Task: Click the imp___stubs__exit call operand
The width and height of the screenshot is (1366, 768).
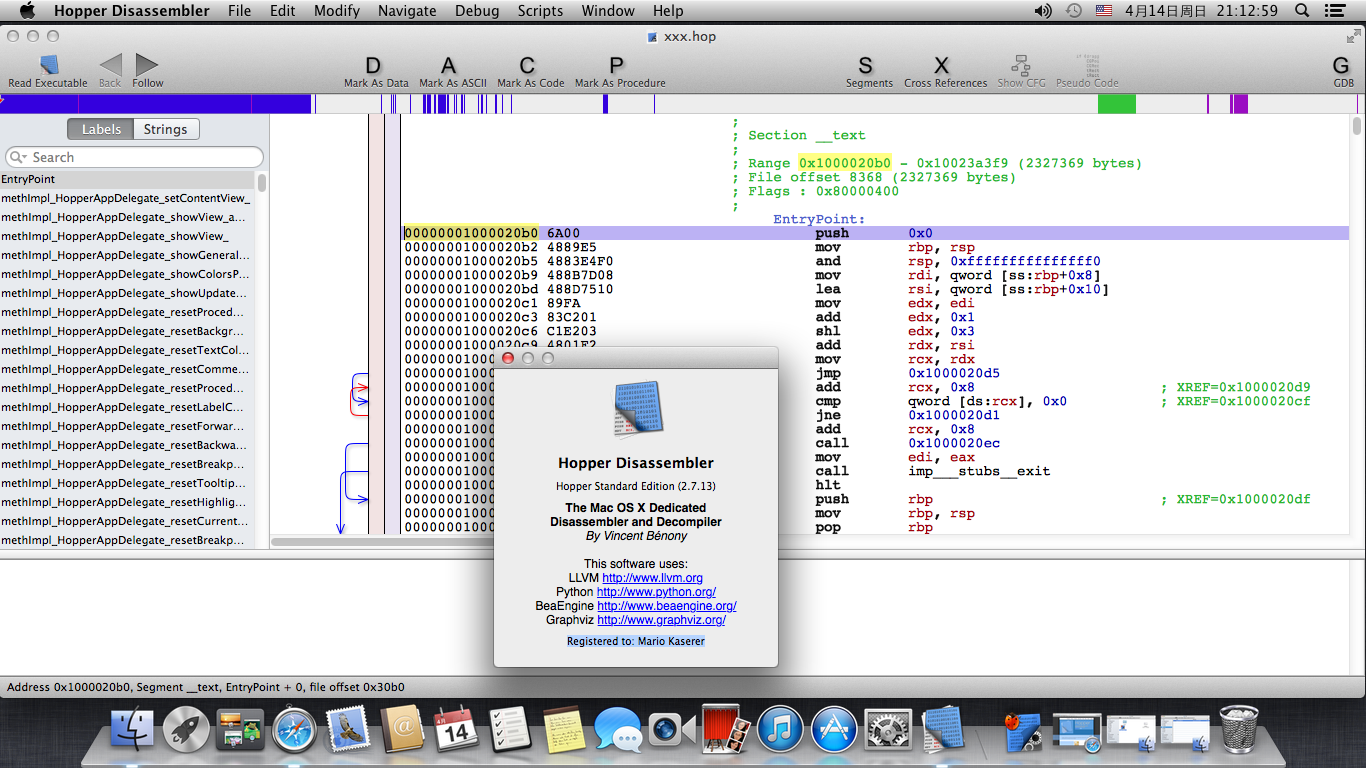Action: 979,471
